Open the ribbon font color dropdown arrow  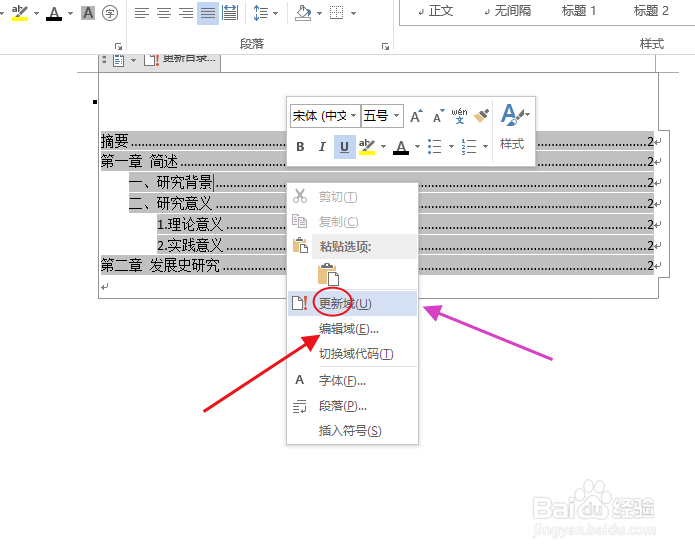pos(70,13)
